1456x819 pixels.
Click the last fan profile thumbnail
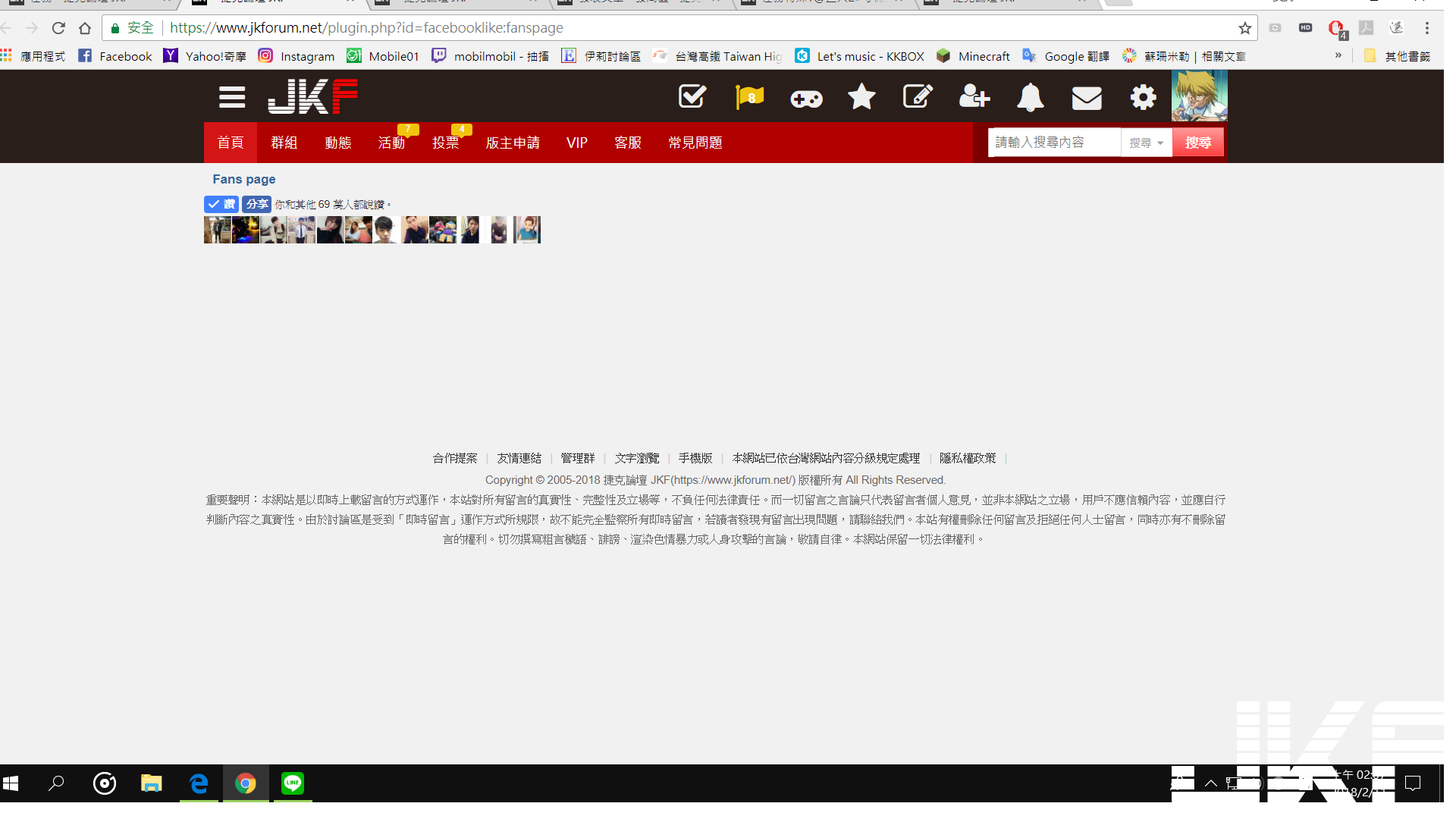coord(527,230)
